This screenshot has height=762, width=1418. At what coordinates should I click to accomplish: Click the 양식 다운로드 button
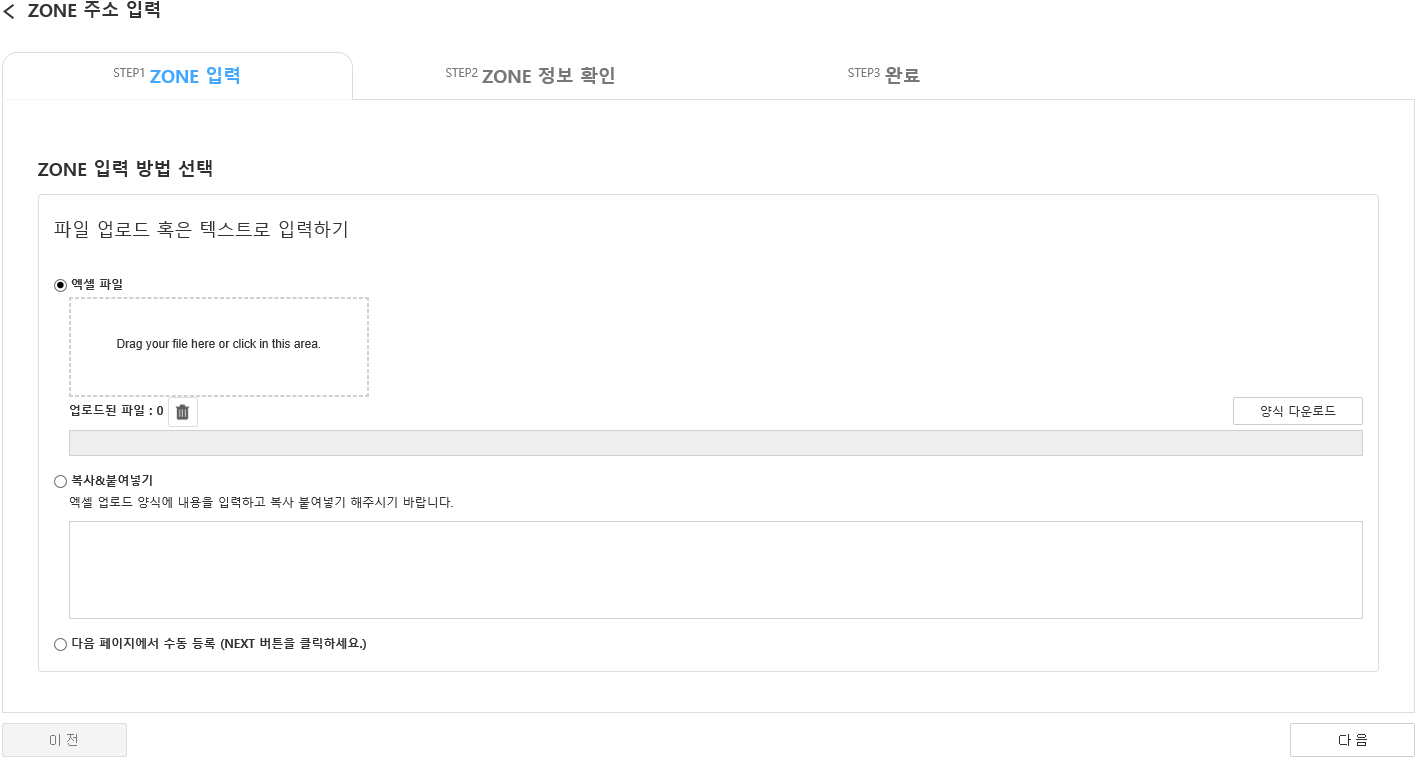point(1297,411)
